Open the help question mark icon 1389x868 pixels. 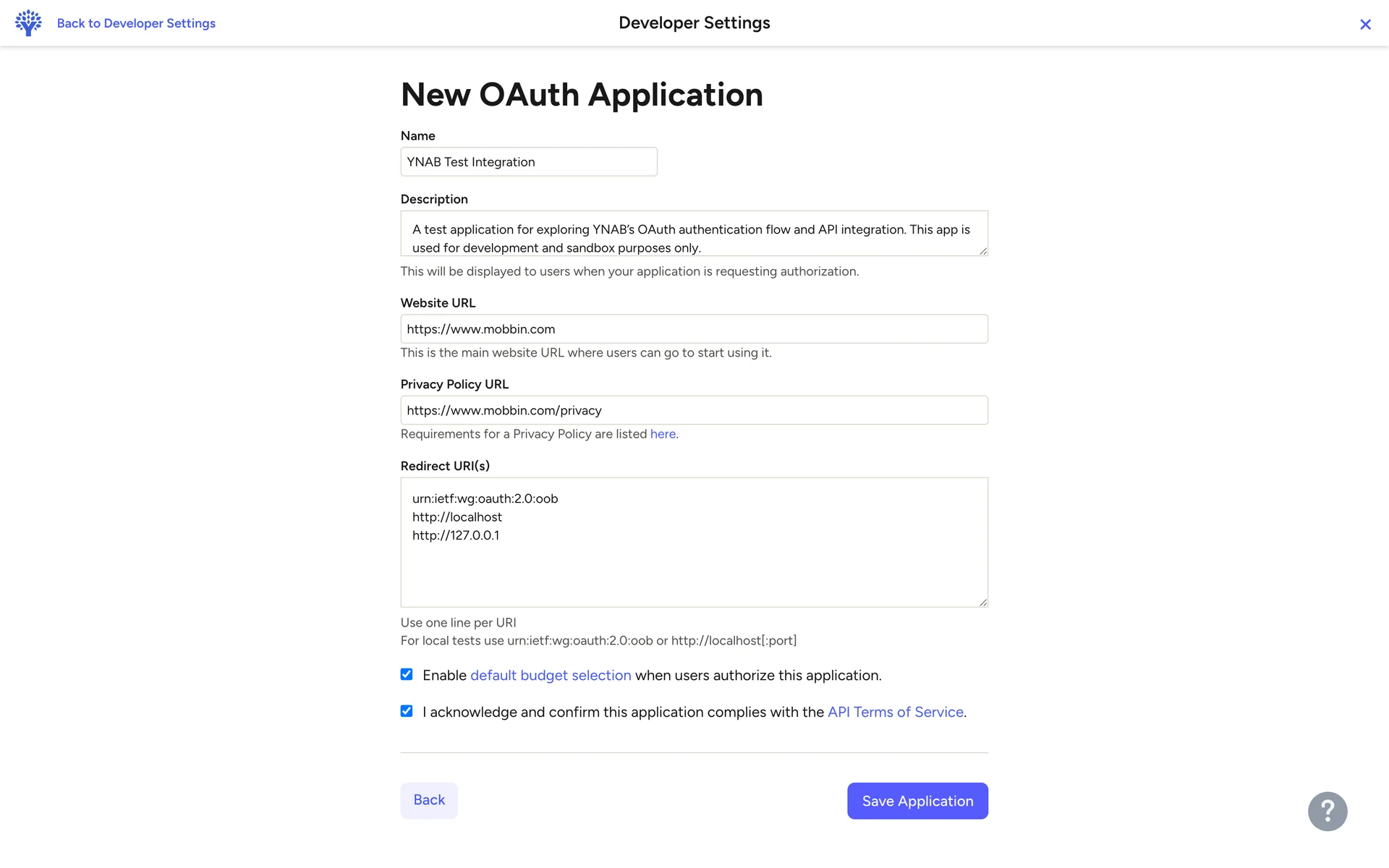[1327, 812]
